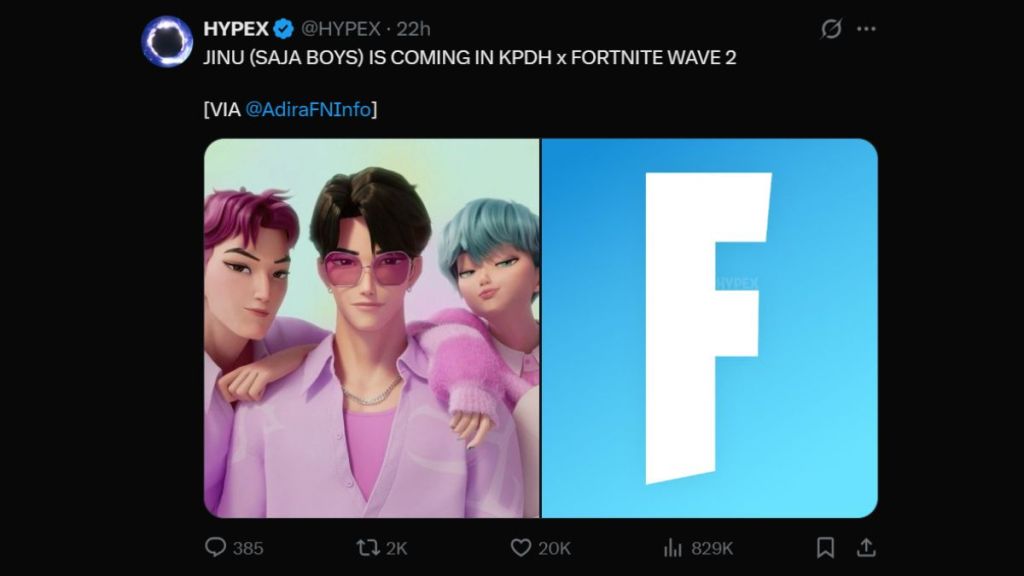1024x576 pixels.
Task: Click the HYPEX display name
Action: coord(238,29)
